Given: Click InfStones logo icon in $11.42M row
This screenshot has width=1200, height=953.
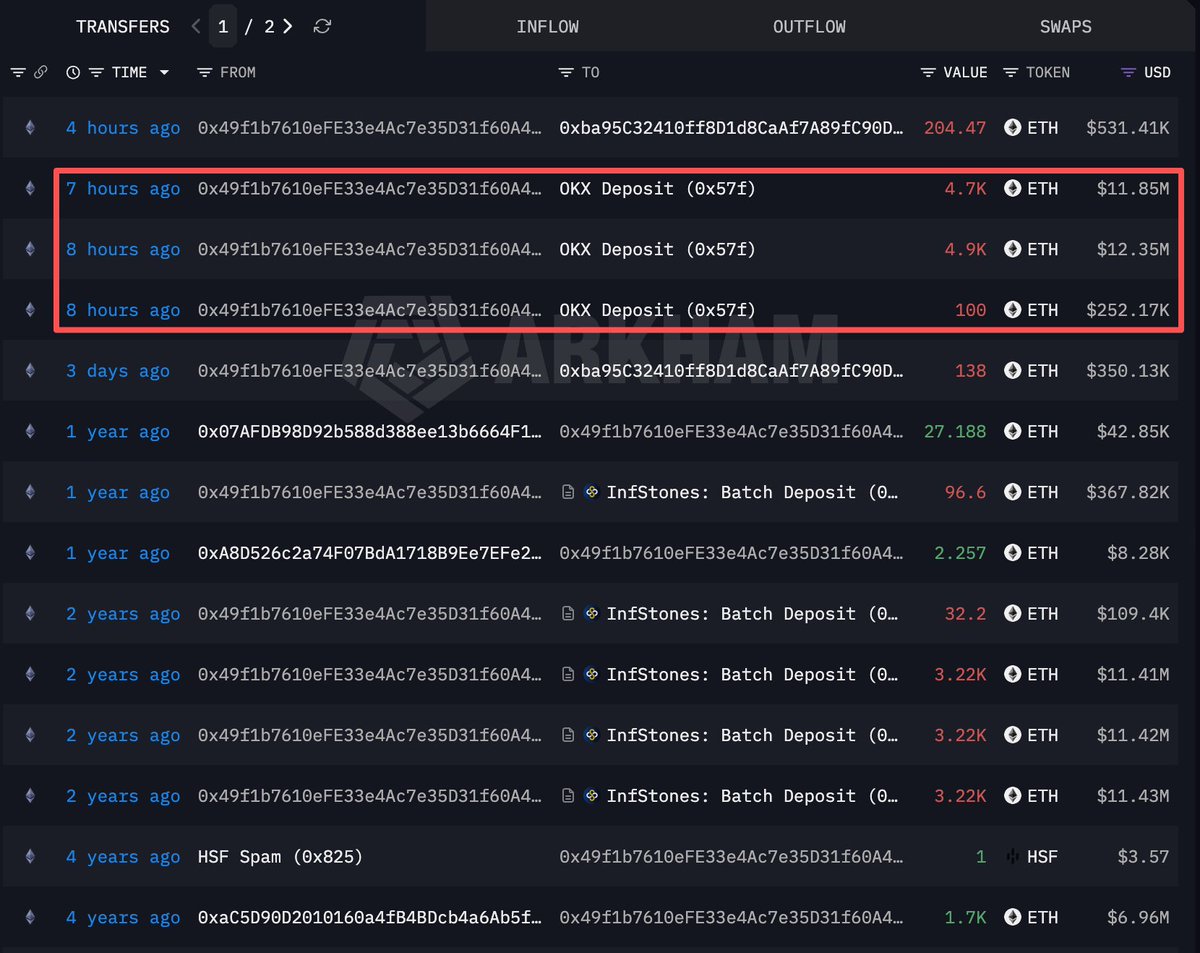Looking at the screenshot, I should pos(591,735).
